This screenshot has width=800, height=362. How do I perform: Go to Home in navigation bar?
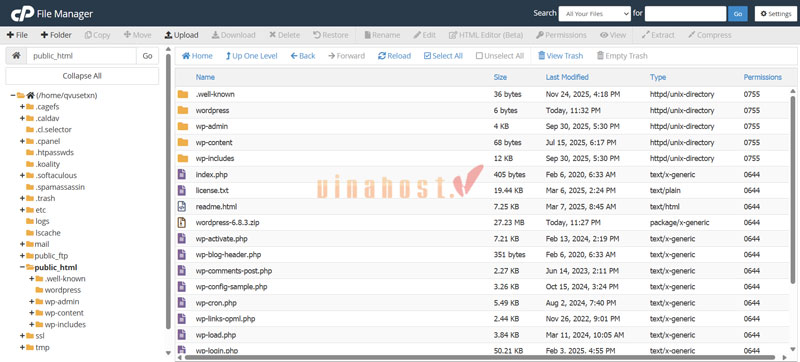(197, 56)
